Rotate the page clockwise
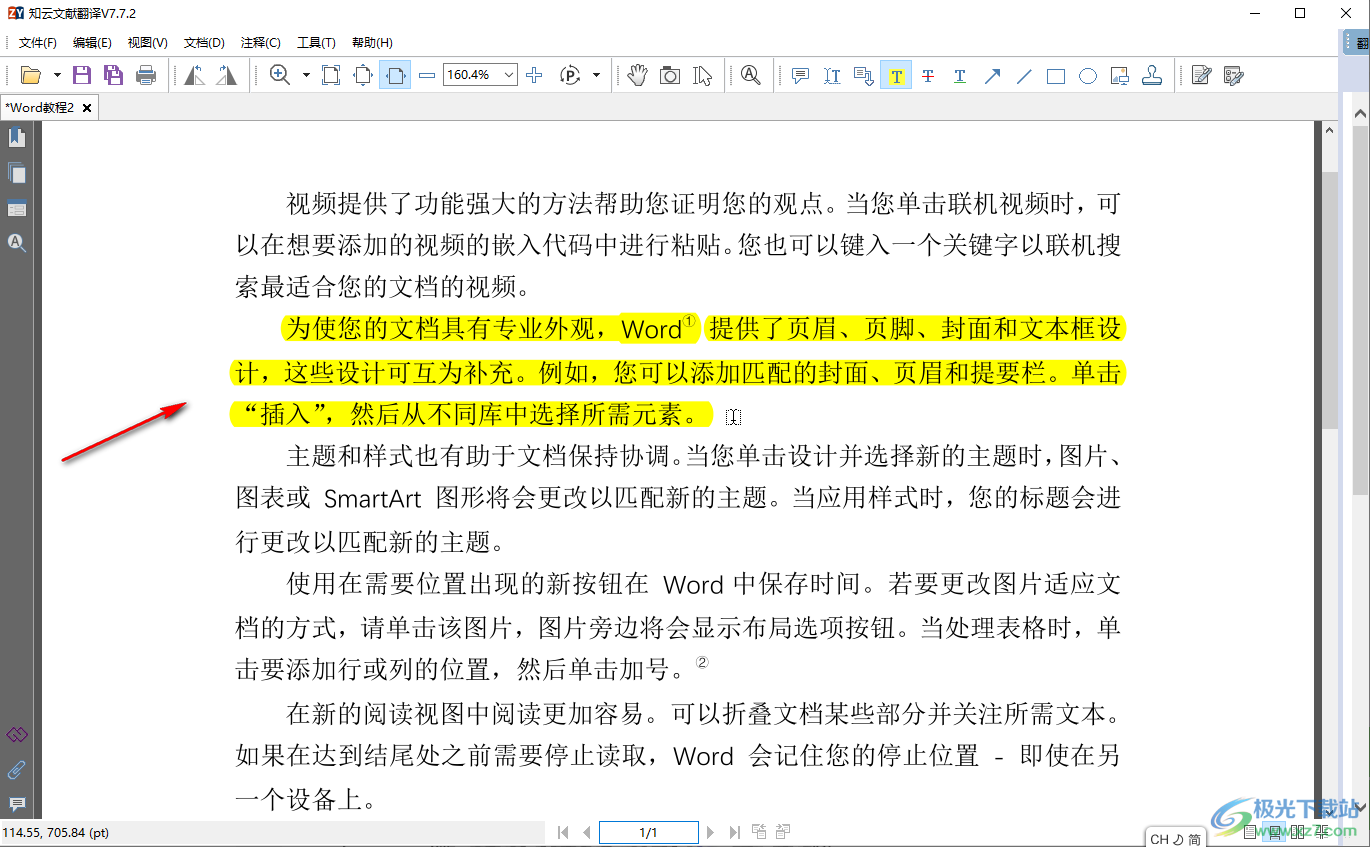 click(x=227, y=75)
